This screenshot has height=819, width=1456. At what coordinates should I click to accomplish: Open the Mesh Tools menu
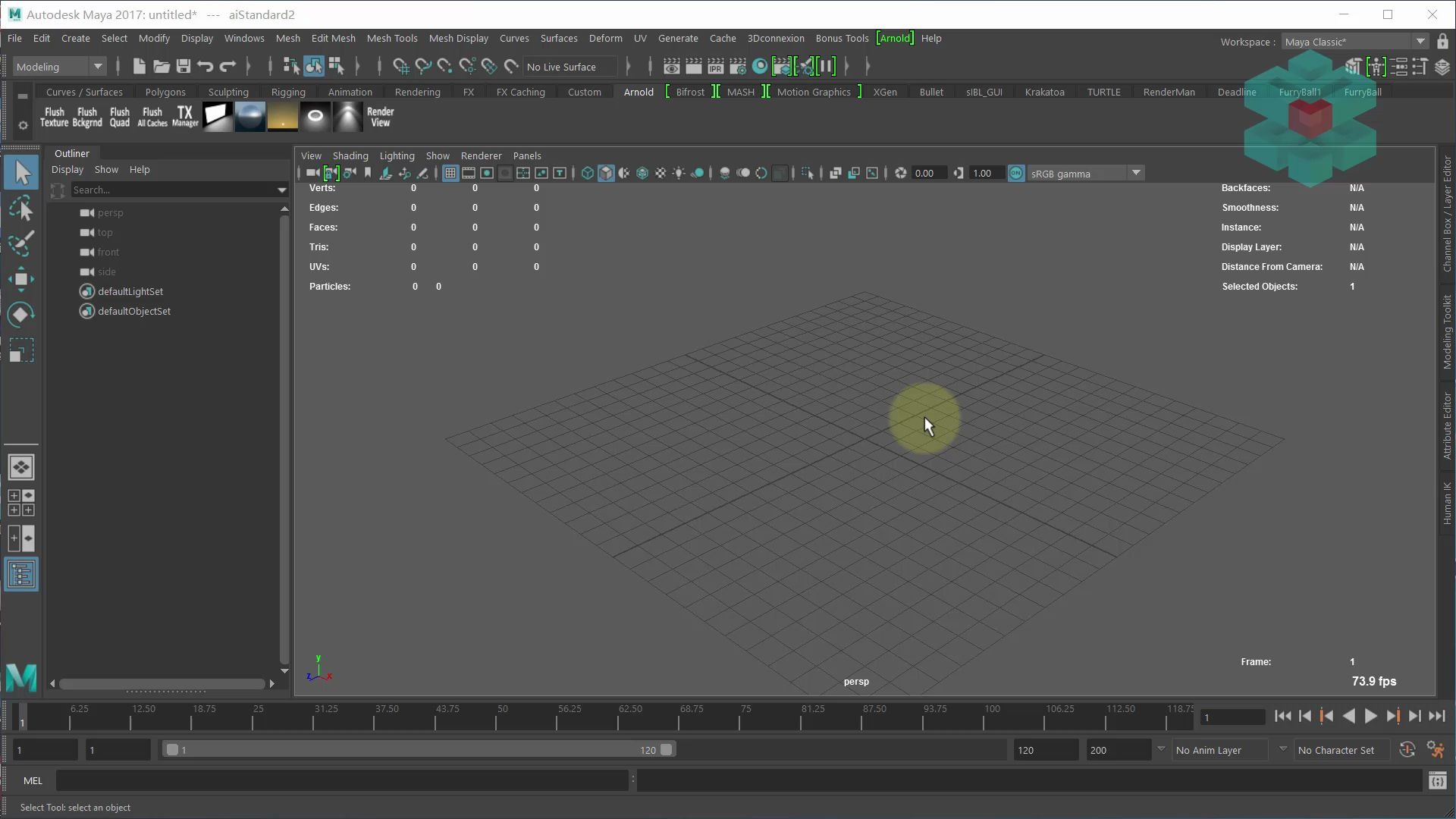click(392, 38)
